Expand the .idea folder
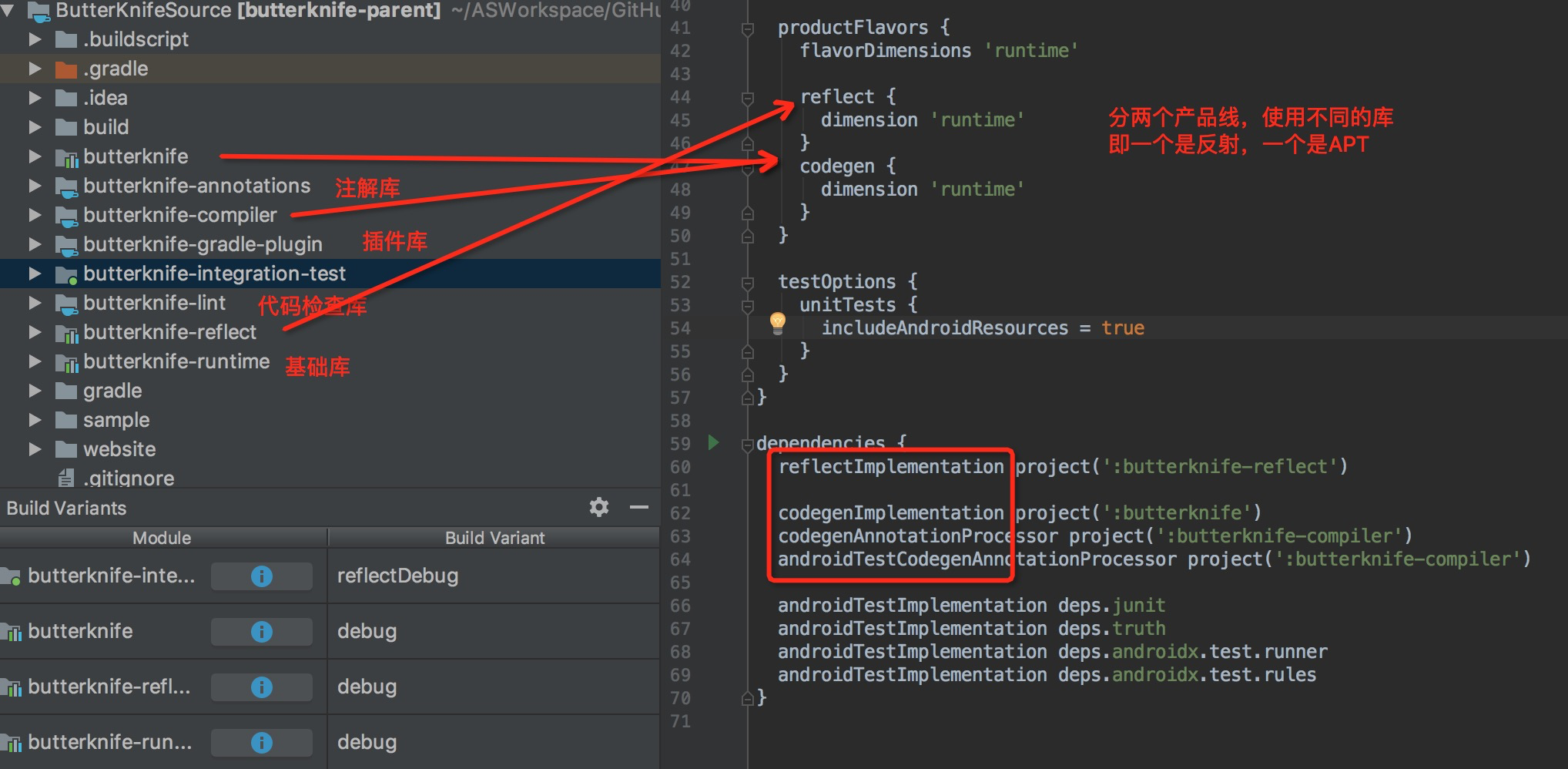The image size is (1568, 769). pos(35,98)
